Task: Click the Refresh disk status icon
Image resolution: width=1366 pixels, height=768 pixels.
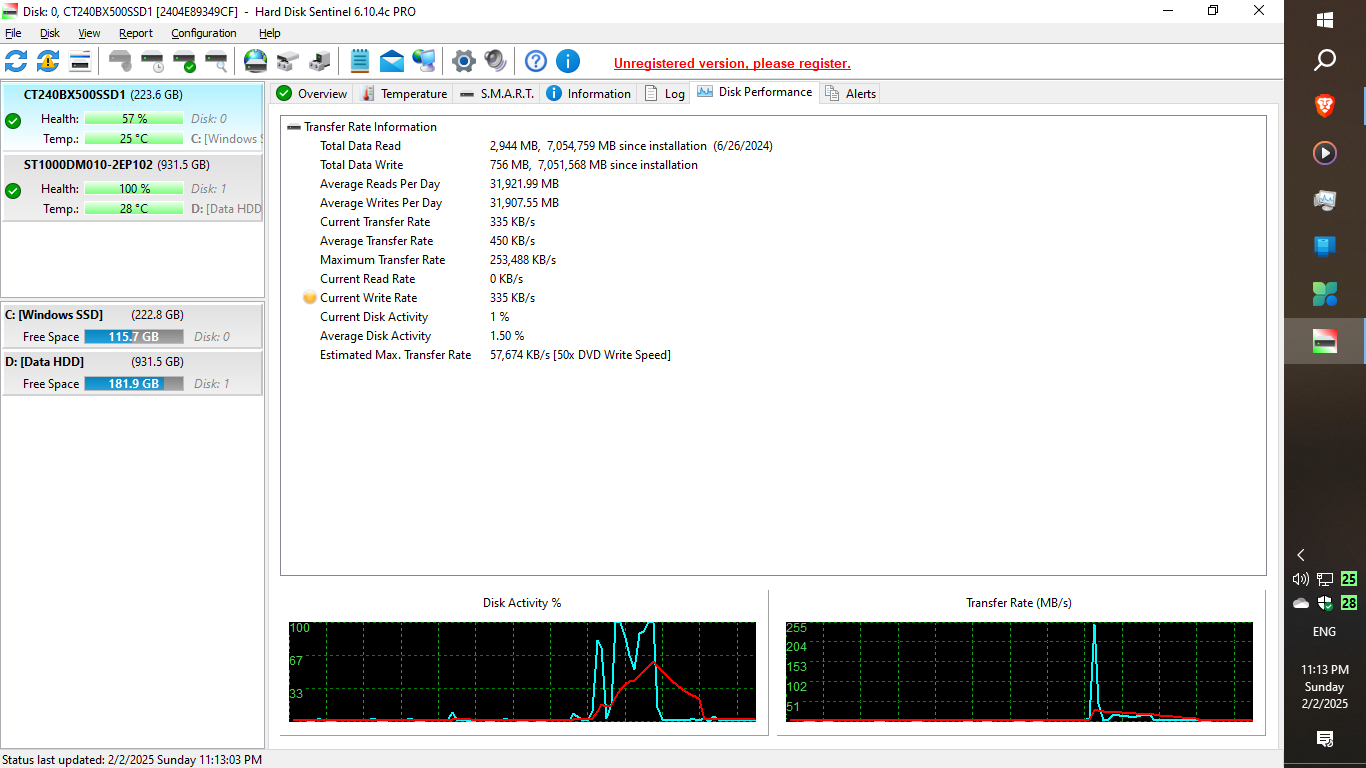Action: 17,61
